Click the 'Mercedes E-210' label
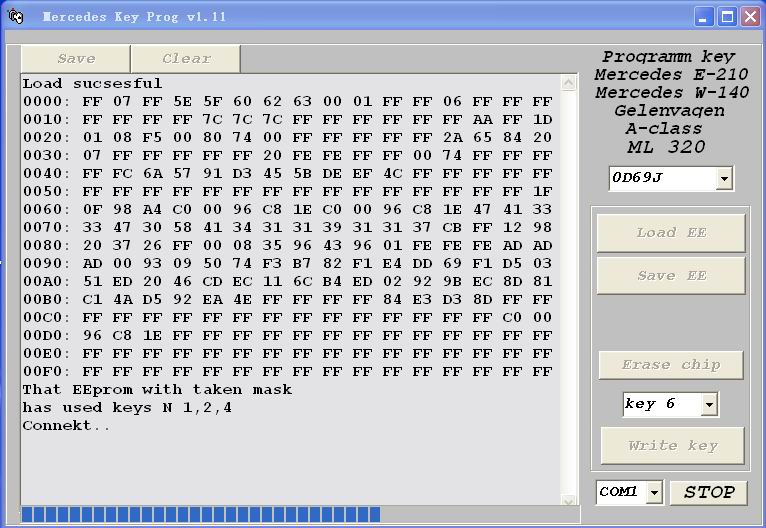Screen dimensions: 766x528 coord(671,74)
